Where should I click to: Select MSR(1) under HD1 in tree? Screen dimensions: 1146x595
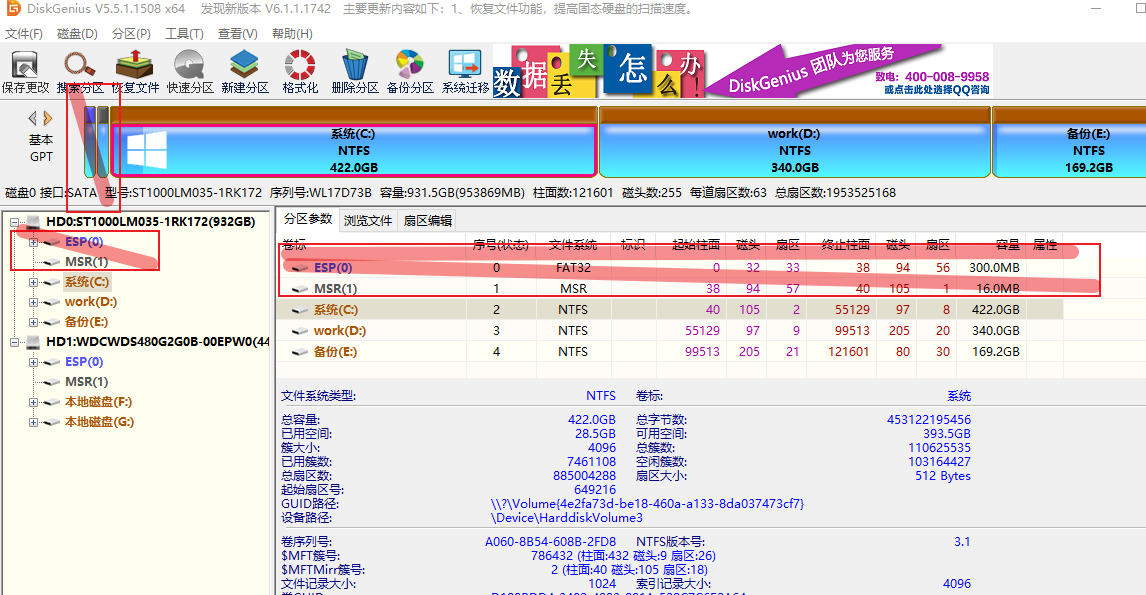86,382
